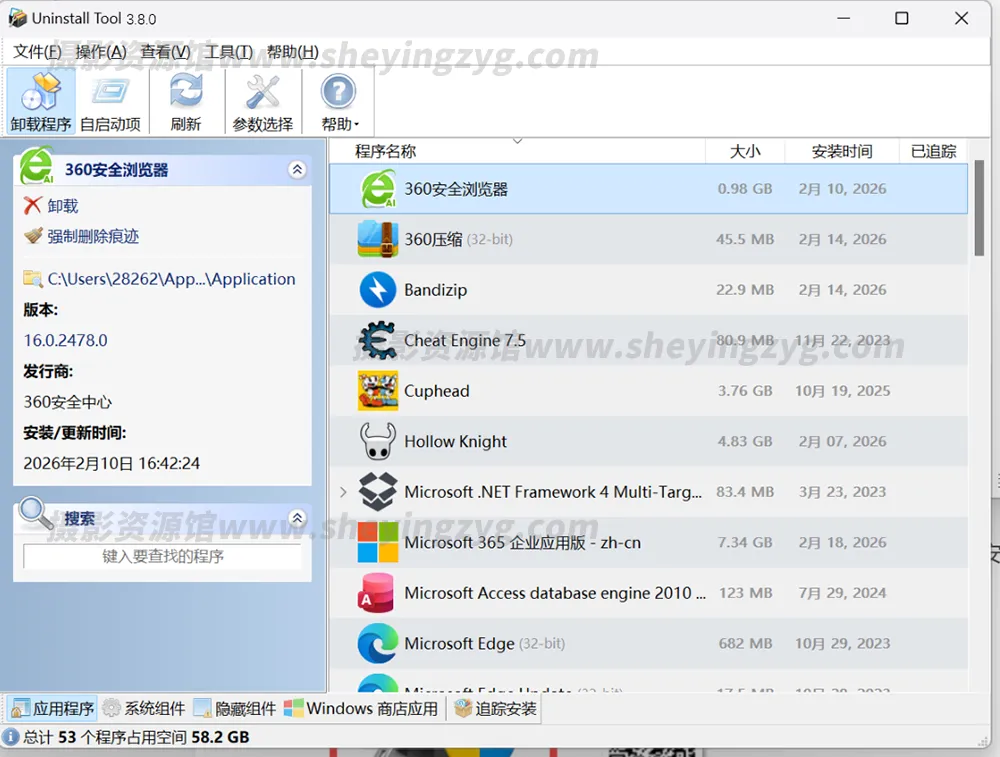
Task: Switch to the Windows 商店应用 tab
Action: pos(361,709)
